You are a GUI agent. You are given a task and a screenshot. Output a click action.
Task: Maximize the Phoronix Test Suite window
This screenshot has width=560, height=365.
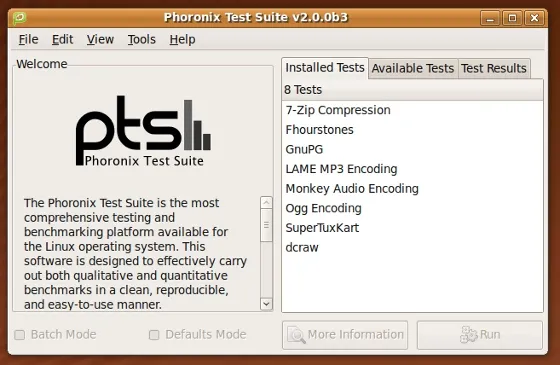pyautogui.click(x=512, y=18)
